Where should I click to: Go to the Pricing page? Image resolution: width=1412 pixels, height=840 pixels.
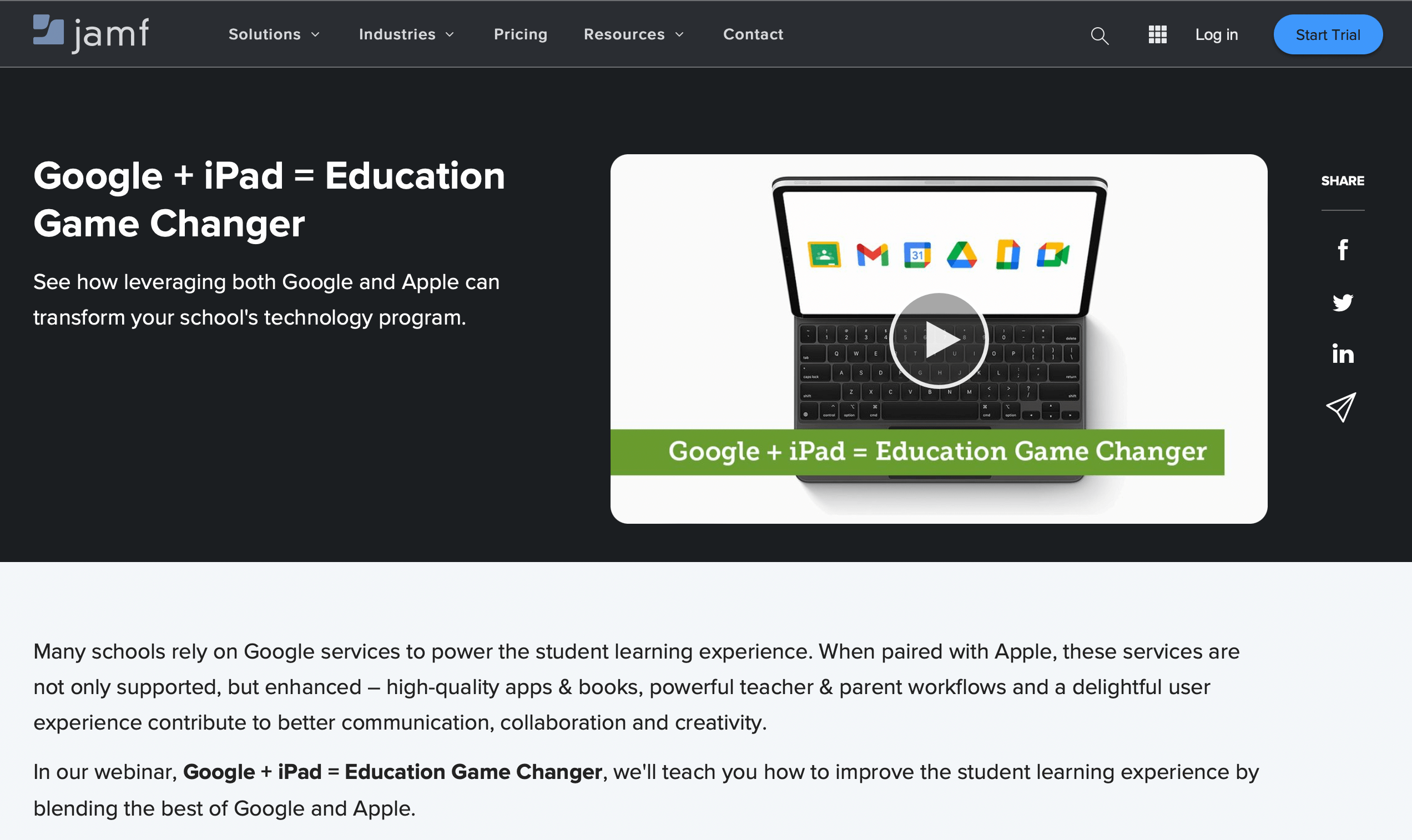pyautogui.click(x=520, y=34)
